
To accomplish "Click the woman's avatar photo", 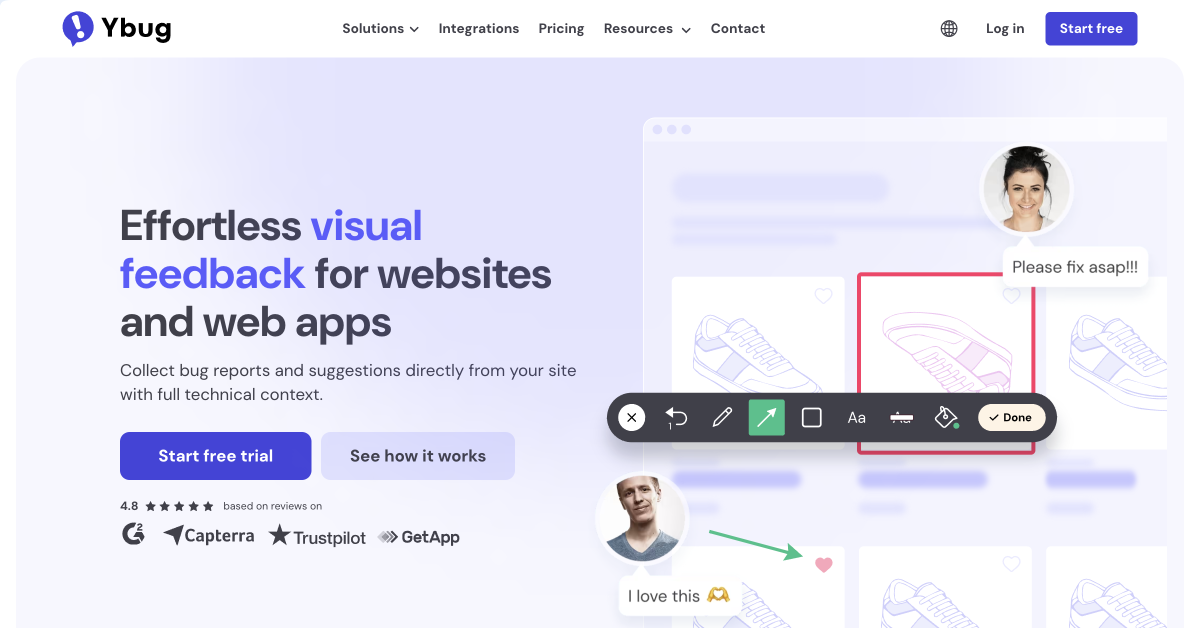I will (x=1026, y=188).
